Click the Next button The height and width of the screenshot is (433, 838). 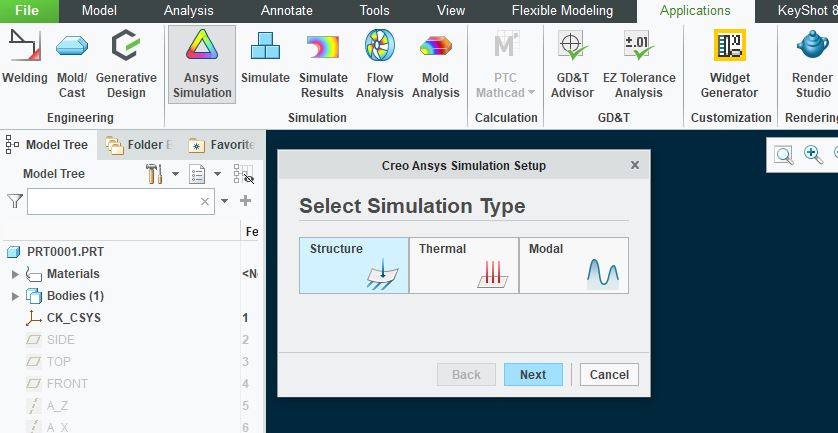(533, 375)
